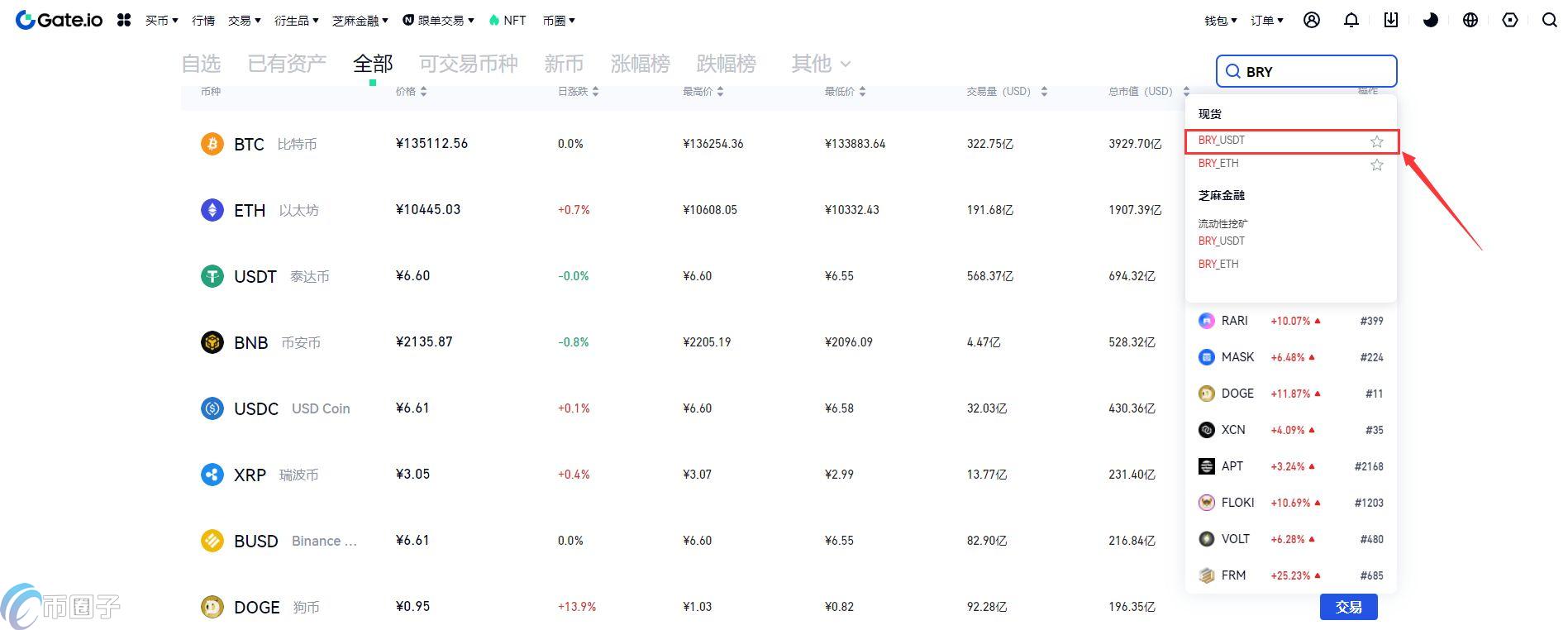The height and width of the screenshot is (630, 1568).
Task: Expand the 其他 tab dropdown
Action: pos(821,64)
